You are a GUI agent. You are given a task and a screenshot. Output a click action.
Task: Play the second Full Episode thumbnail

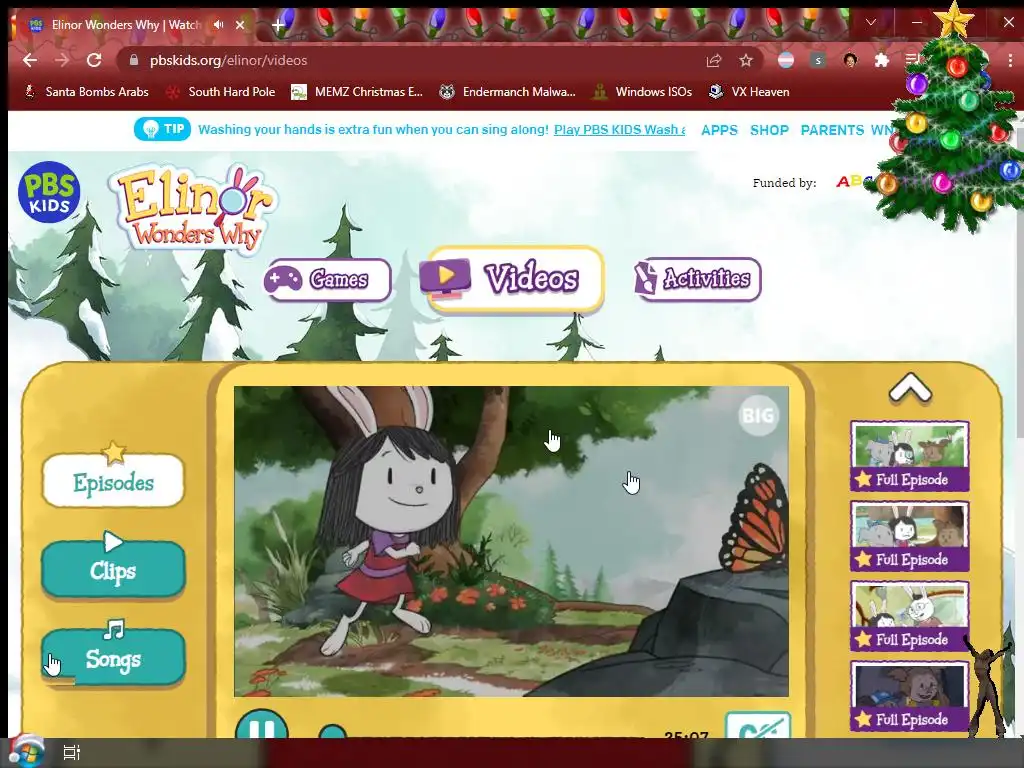coord(910,536)
